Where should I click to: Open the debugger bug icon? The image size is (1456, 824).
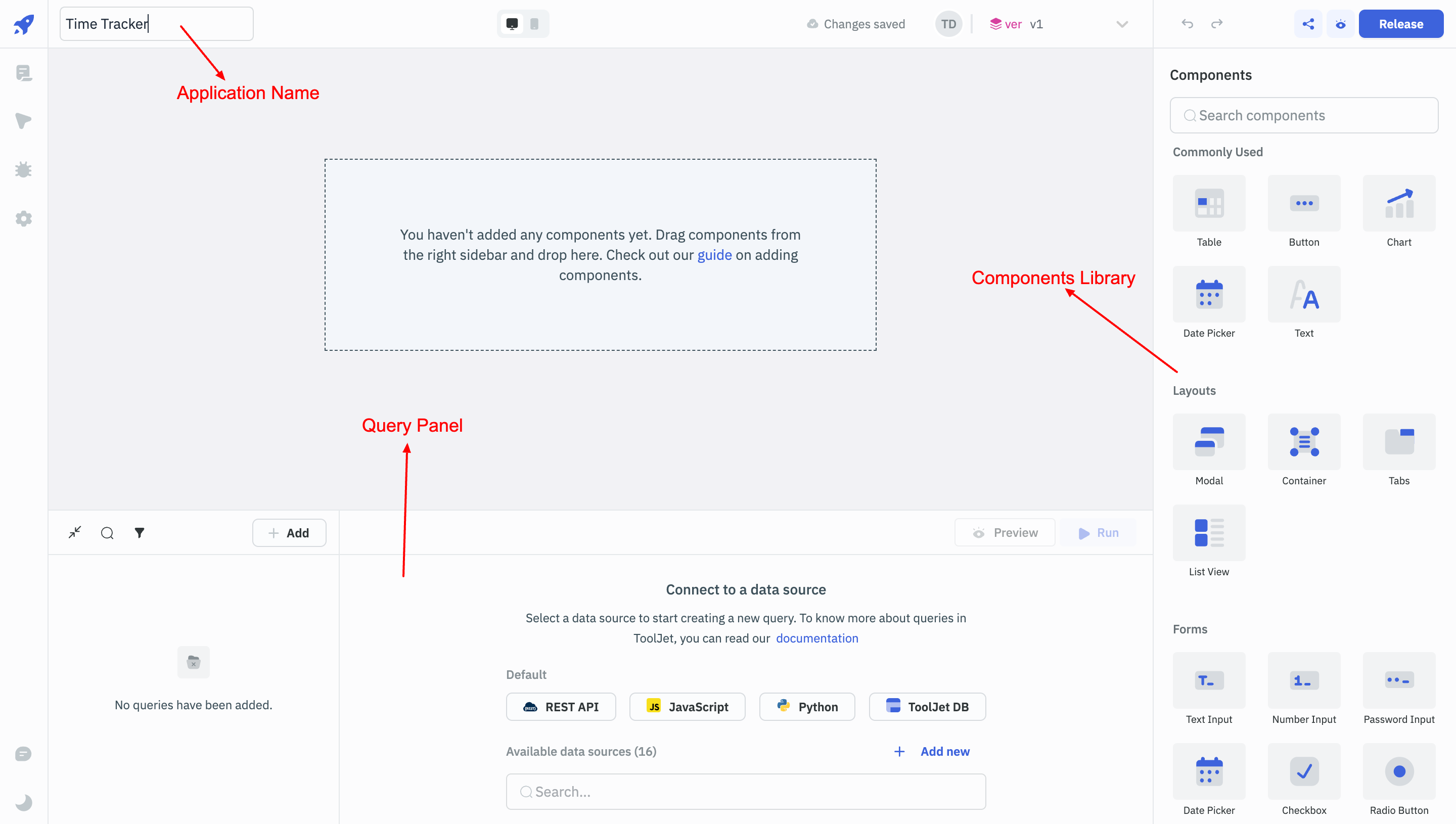click(24, 169)
